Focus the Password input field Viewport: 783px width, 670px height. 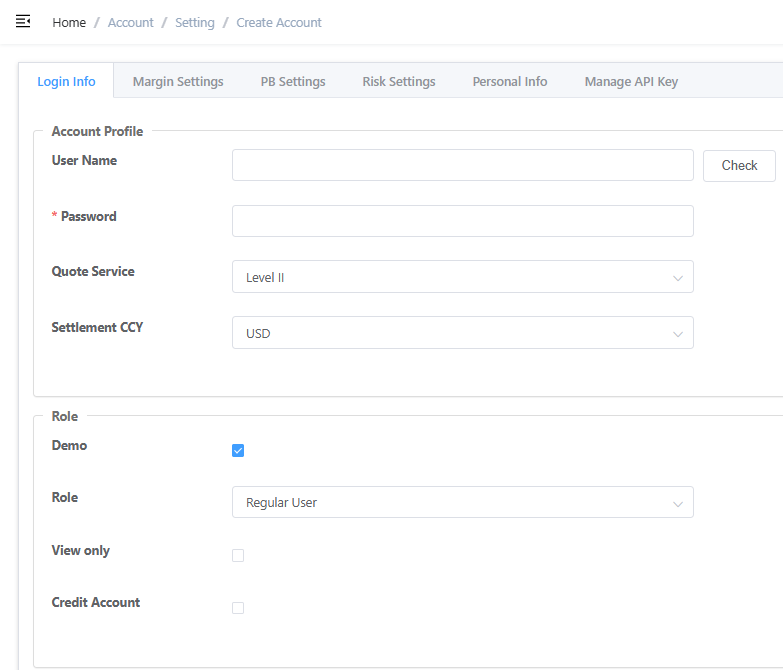(x=462, y=221)
